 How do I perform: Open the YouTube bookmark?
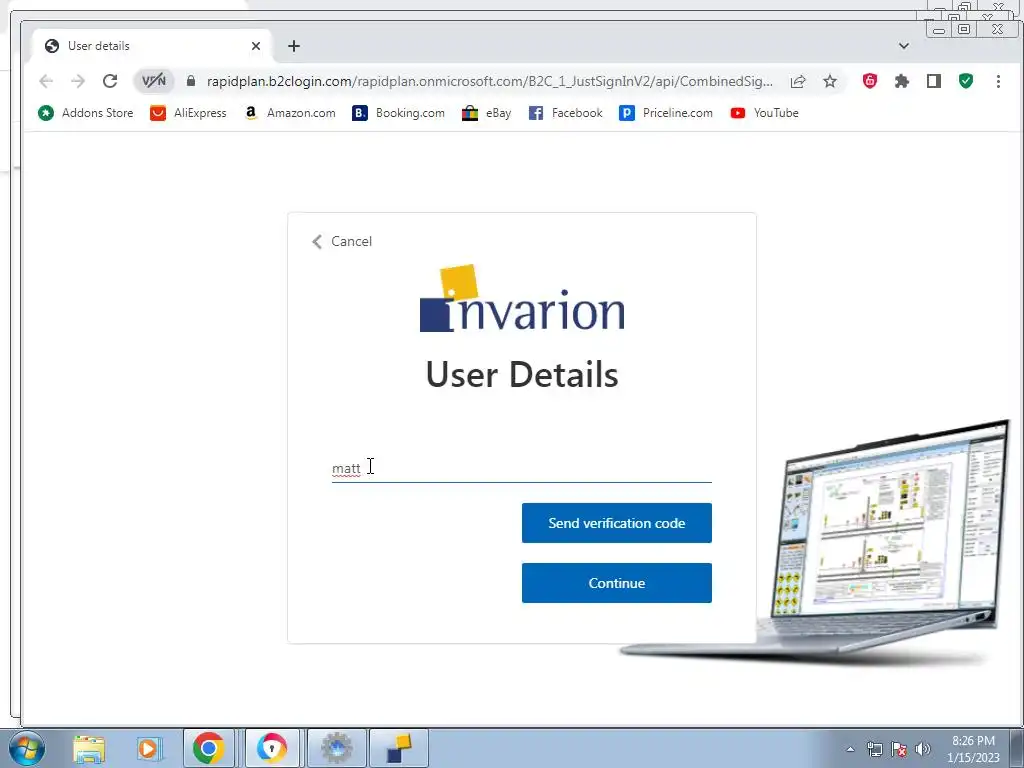point(765,113)
